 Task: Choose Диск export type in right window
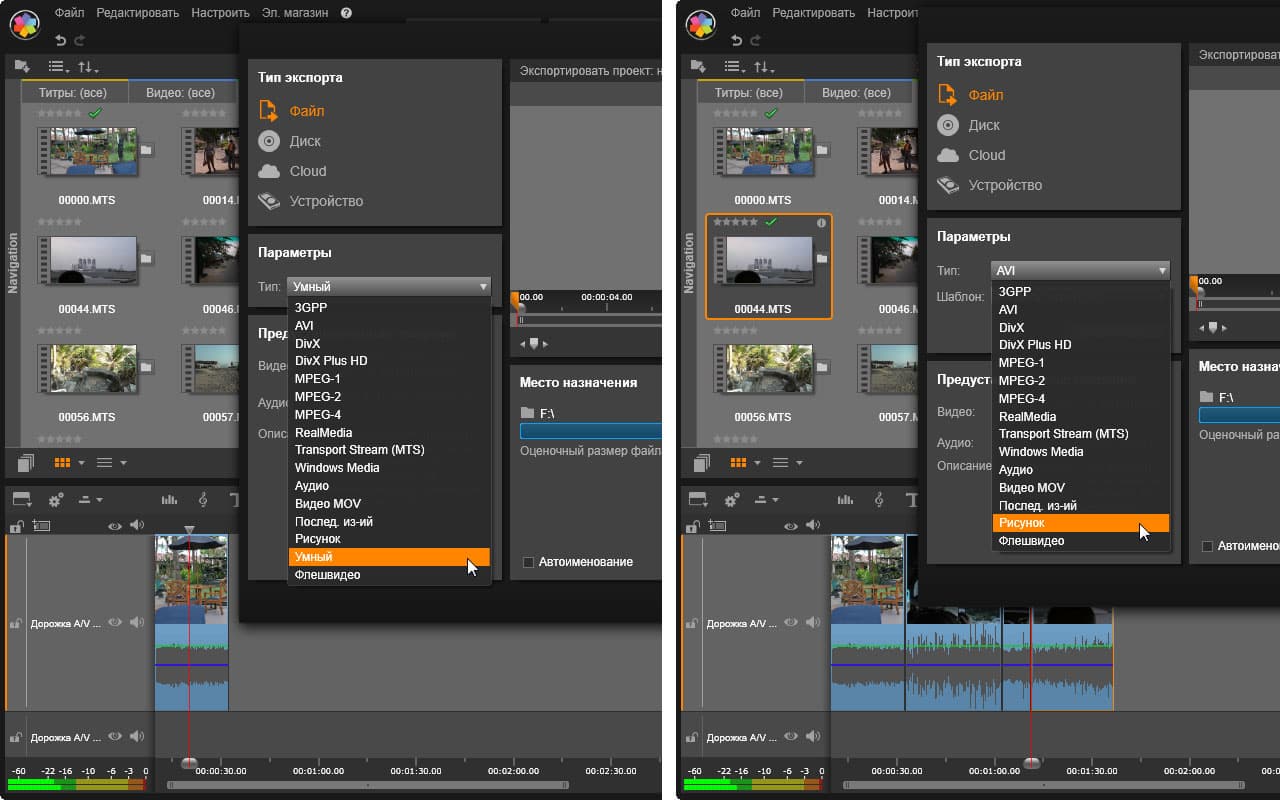(984, 125)
